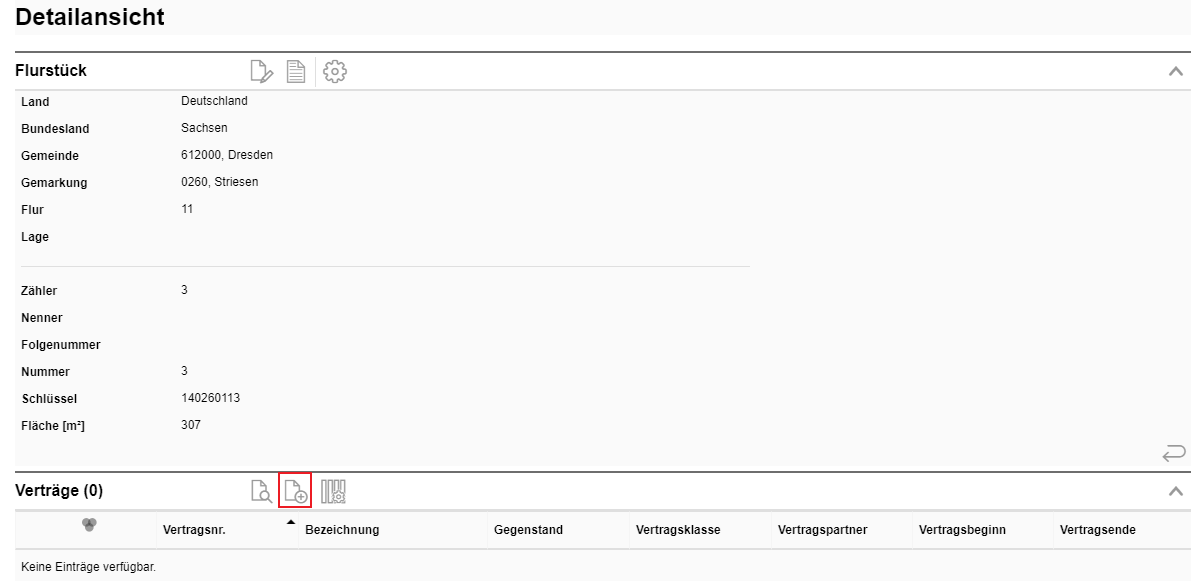Click the return arrow icon in Flurstück panel
This screenshot has width=1191, height=581.
(x=1174, y=454)
